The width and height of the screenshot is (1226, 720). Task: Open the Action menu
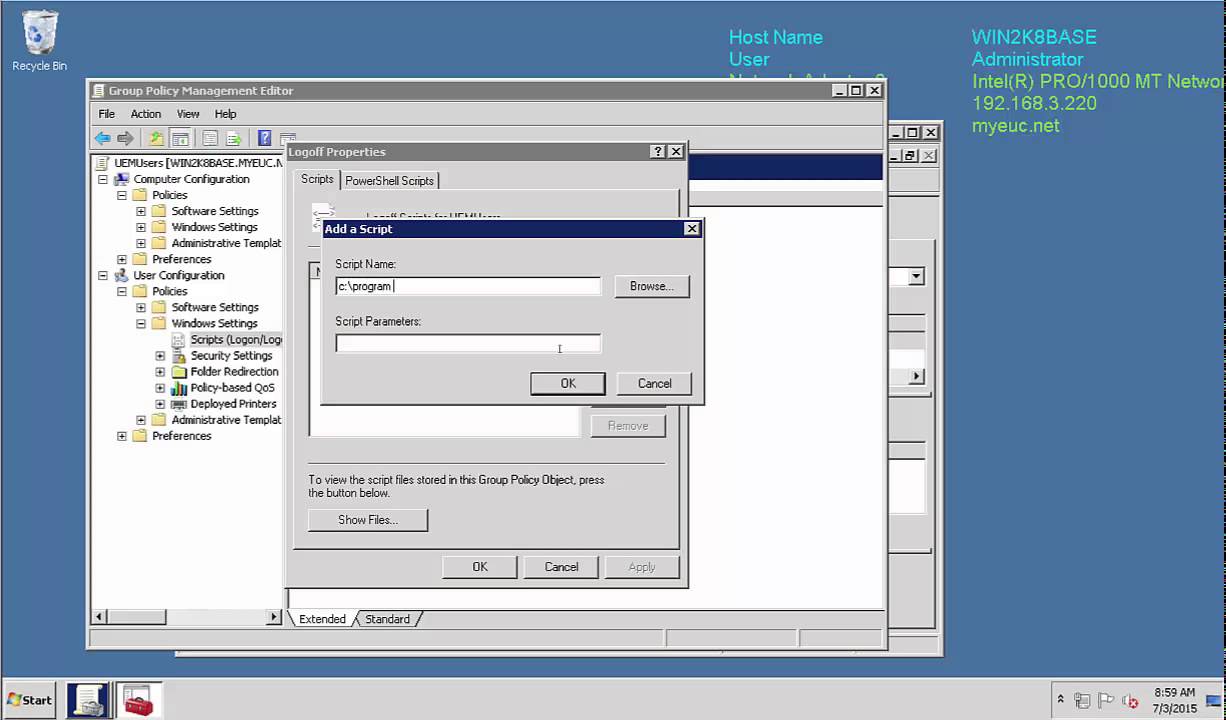[145, 114]
